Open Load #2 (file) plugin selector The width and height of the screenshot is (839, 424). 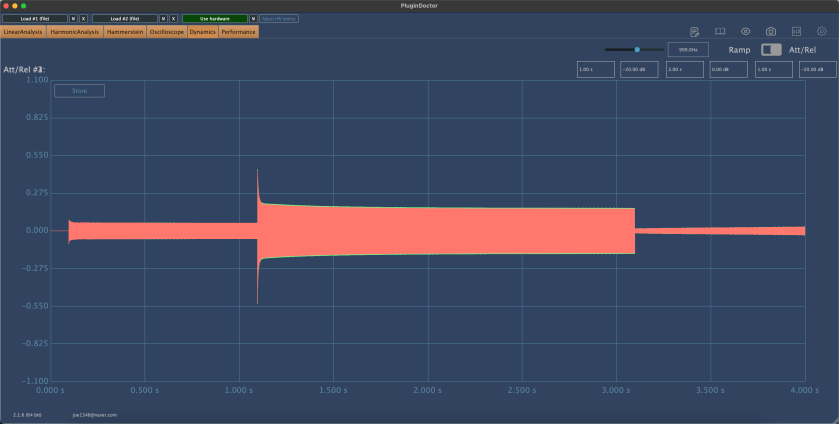coord(125,19)
